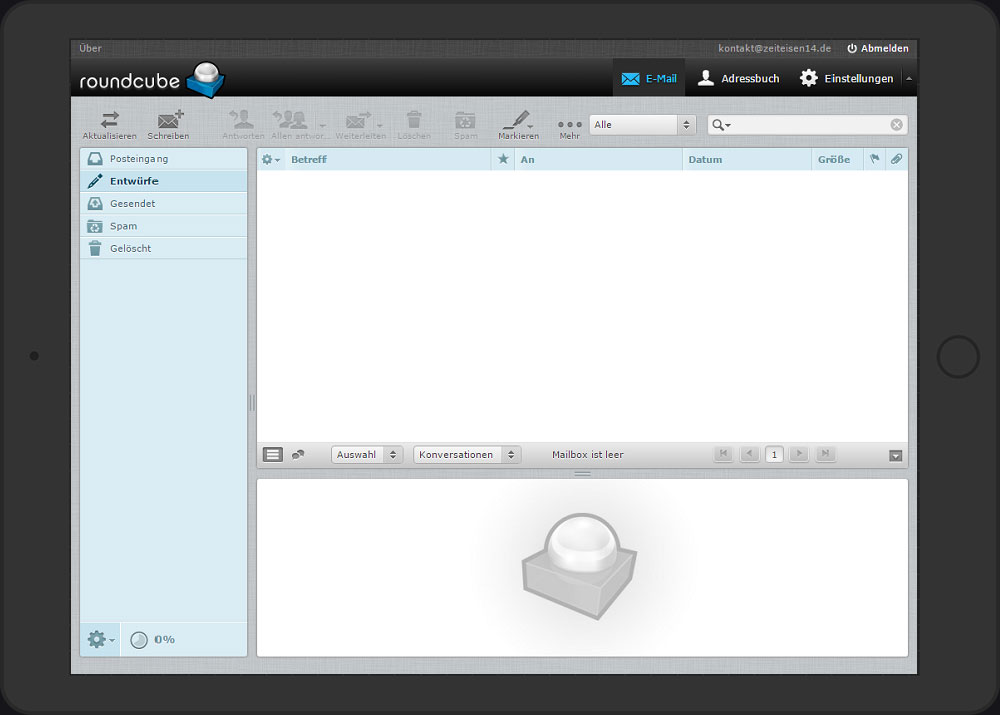1000x715 pixels.
Task: Open the Auswahl selection dropdown
Action: tap(367, 455)
